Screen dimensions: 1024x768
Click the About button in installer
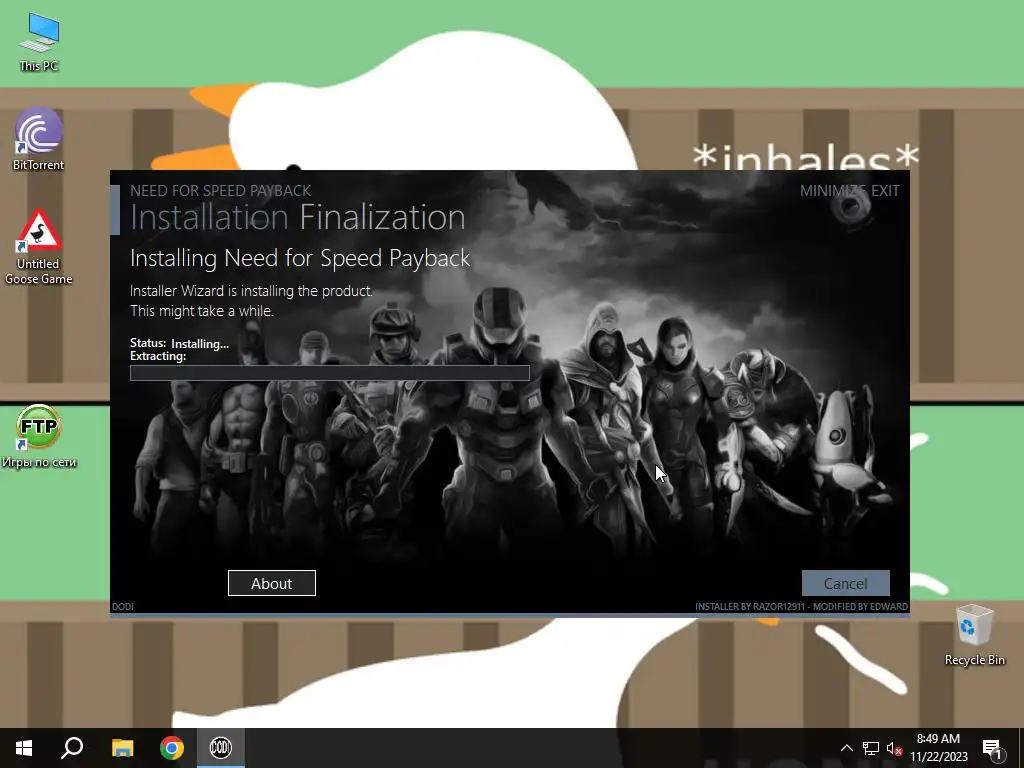pos(272,583)
